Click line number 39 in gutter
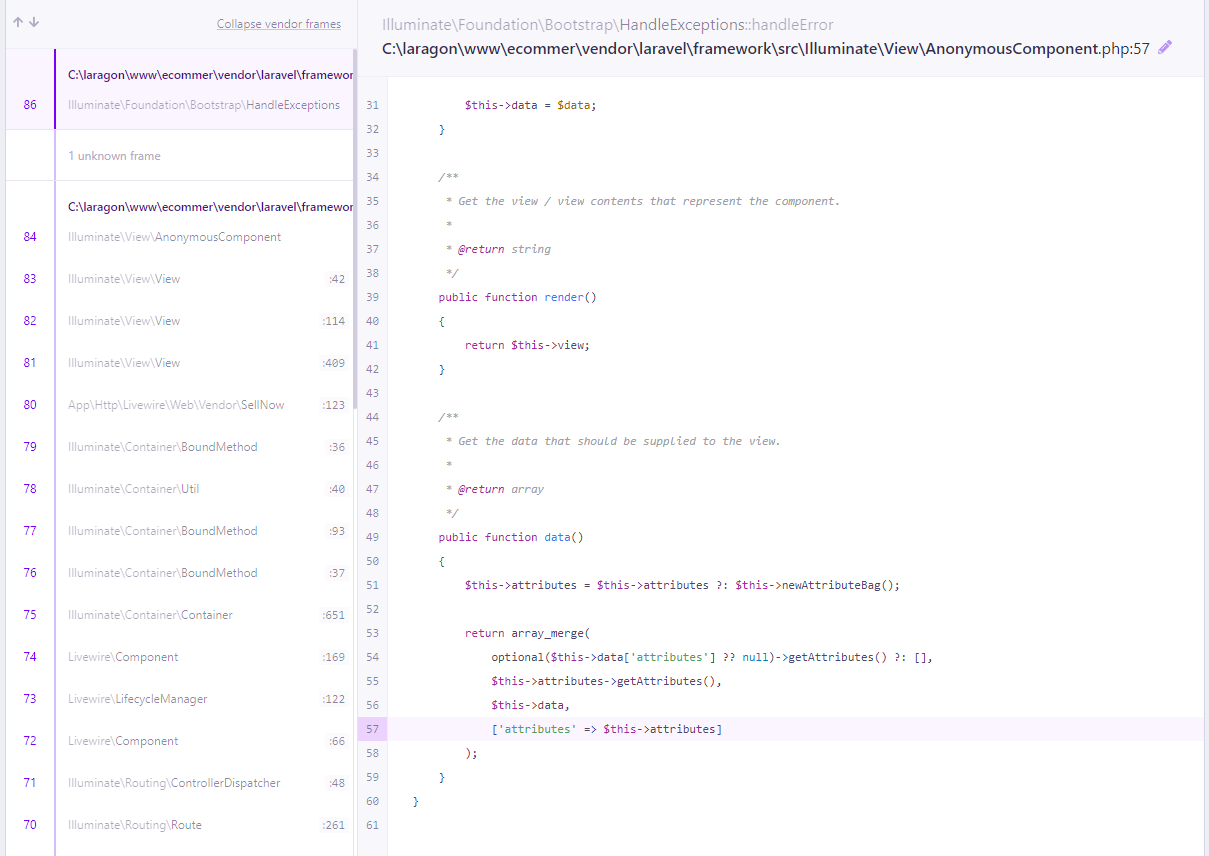 (372, 297)
